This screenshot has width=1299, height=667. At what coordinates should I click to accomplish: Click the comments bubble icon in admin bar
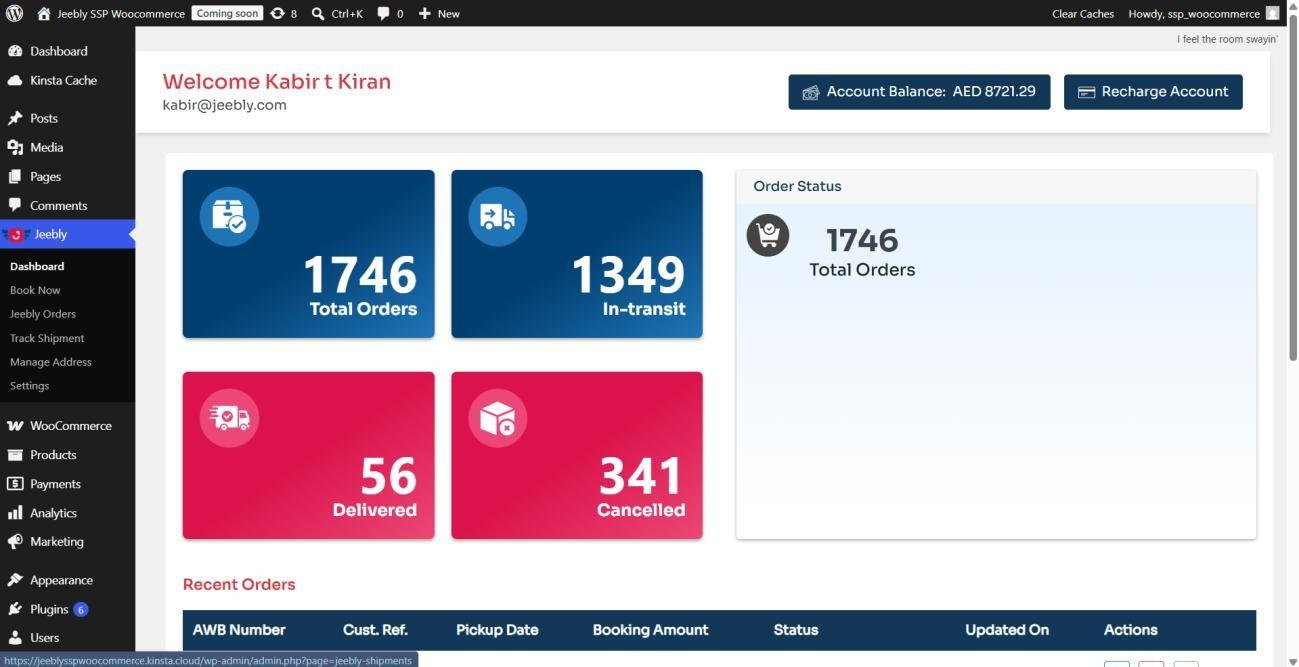pos(384,13)
